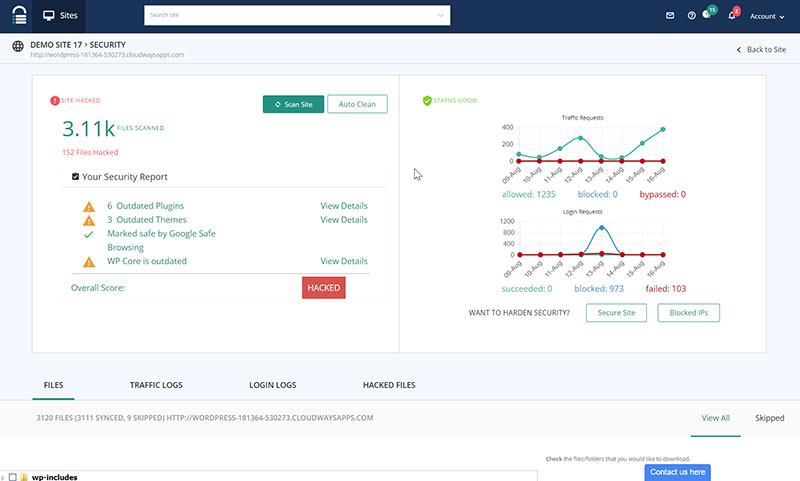
Task: Click the Your Security Report checkbox icon
Action: (76, 176)
